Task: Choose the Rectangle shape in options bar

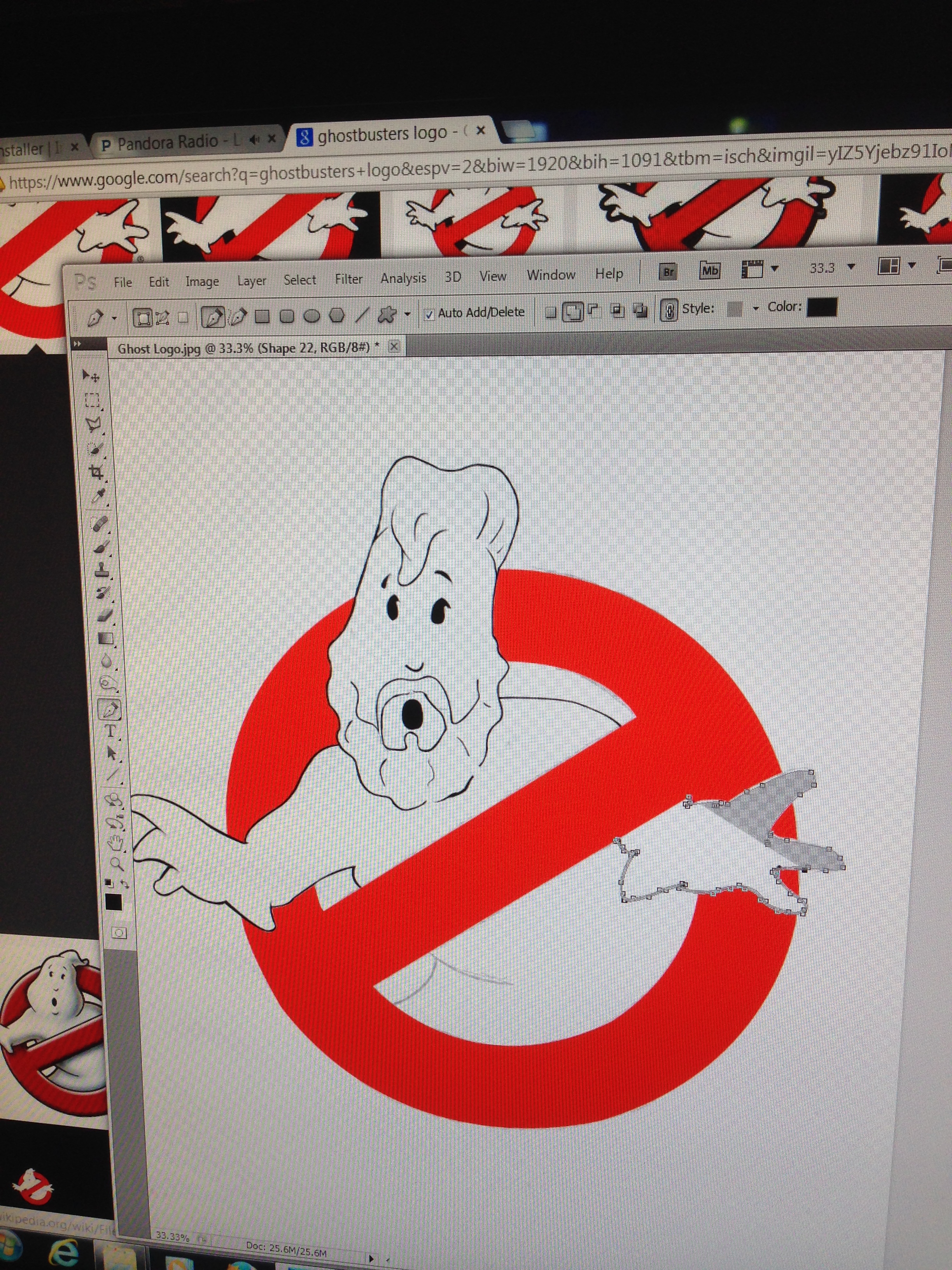Action: (x=262, y=317)
